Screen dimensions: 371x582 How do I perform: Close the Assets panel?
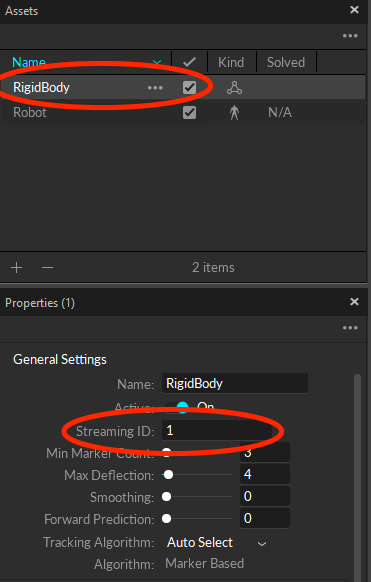[x=354, y=10]
